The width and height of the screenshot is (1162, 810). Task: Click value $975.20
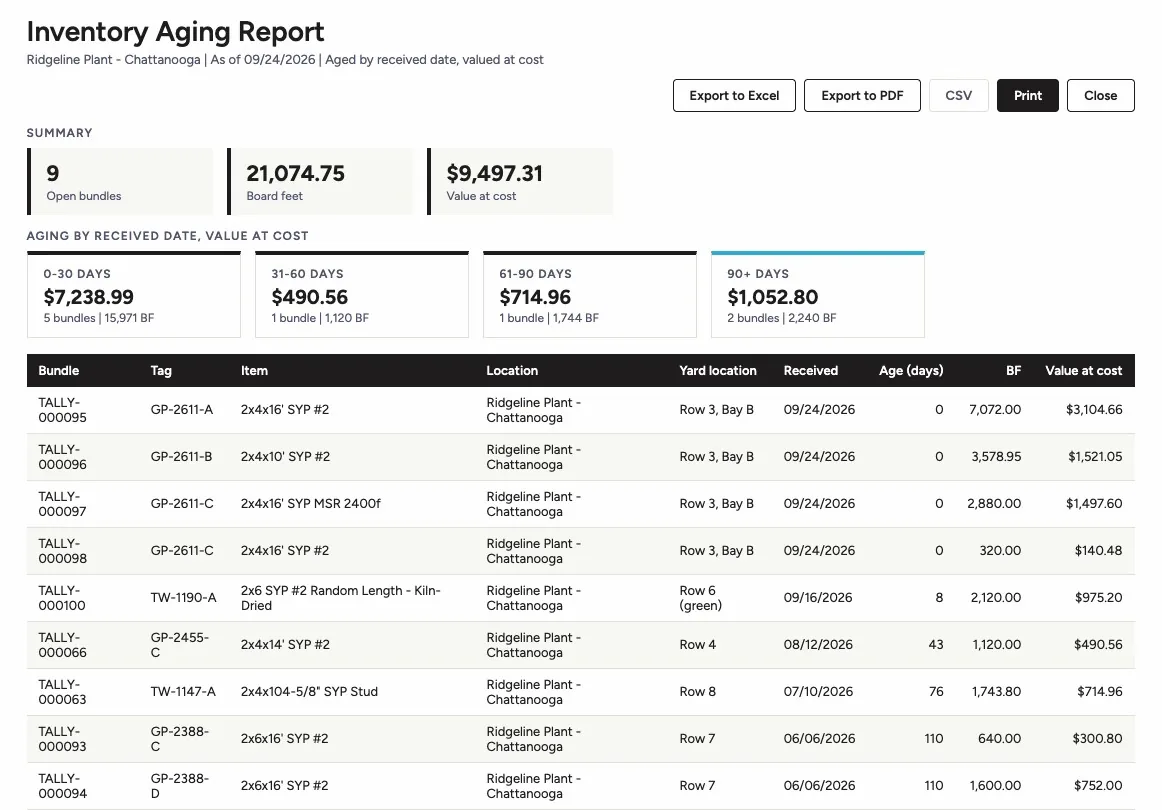pos(1098,597)
